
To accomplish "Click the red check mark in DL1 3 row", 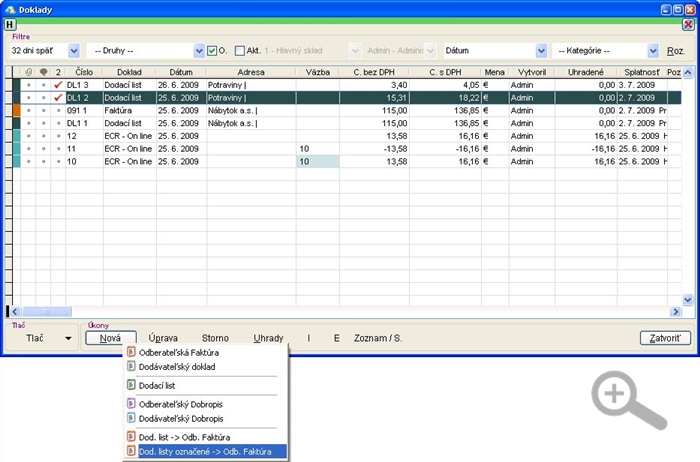I will (x=58, y=85).
